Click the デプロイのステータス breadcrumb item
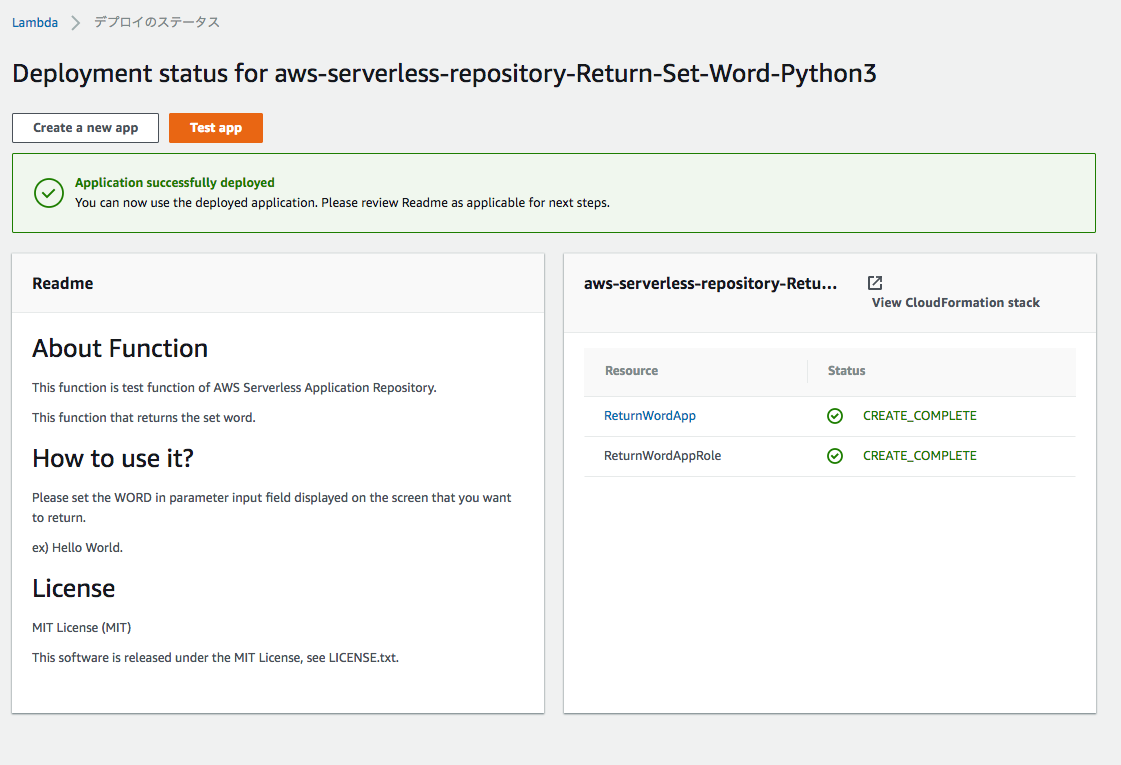This screenshot has width=1121, height=765. coord(155,21)
